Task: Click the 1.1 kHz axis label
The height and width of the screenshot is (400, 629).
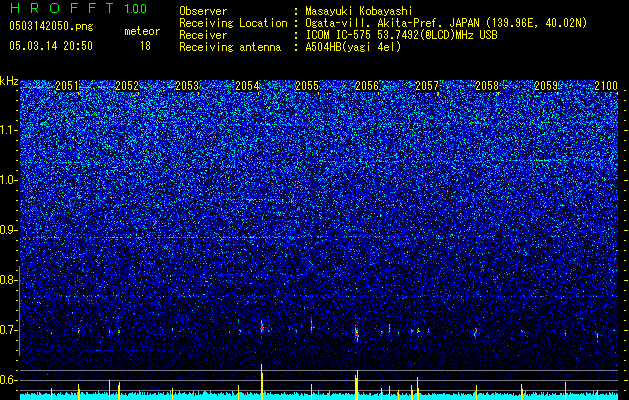Action: click(x=9, y=130)
